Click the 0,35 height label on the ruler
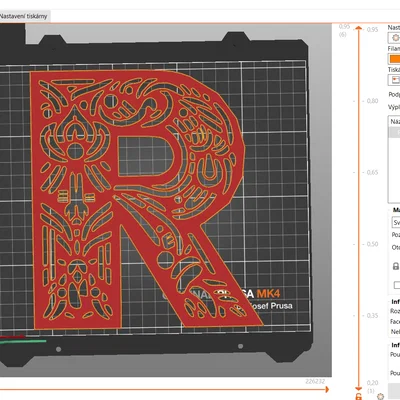The width and height of the screenshot is (400, 400). coord(372,316)
